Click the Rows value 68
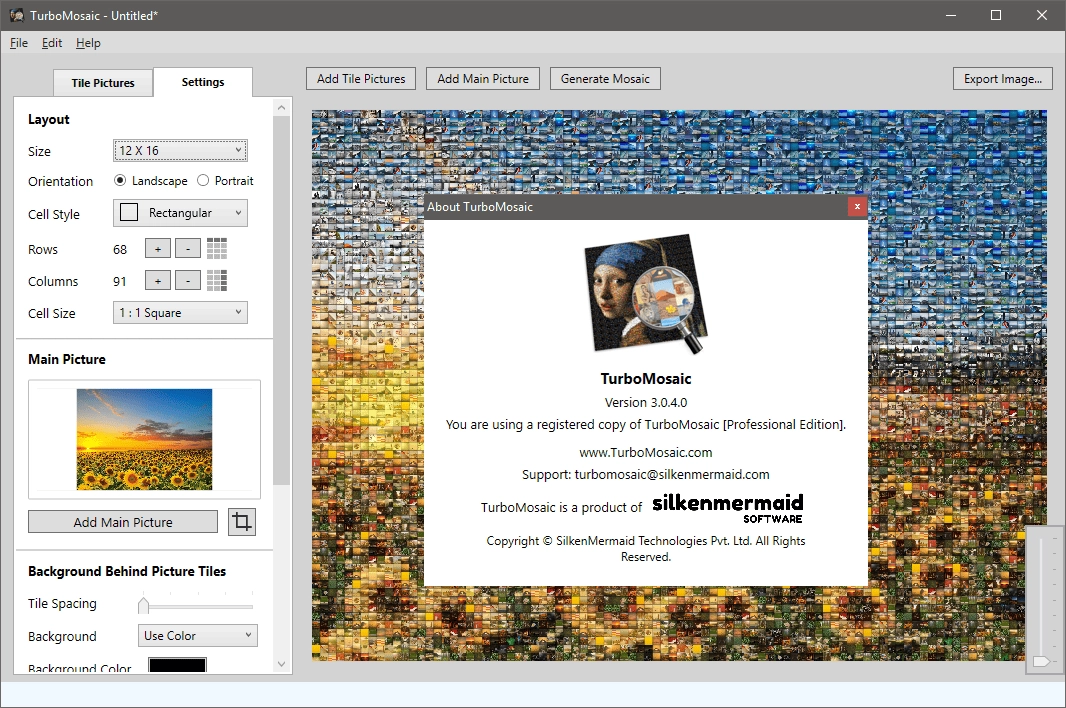This screenshot has width=1066, height=708. (x=120, y=250)
